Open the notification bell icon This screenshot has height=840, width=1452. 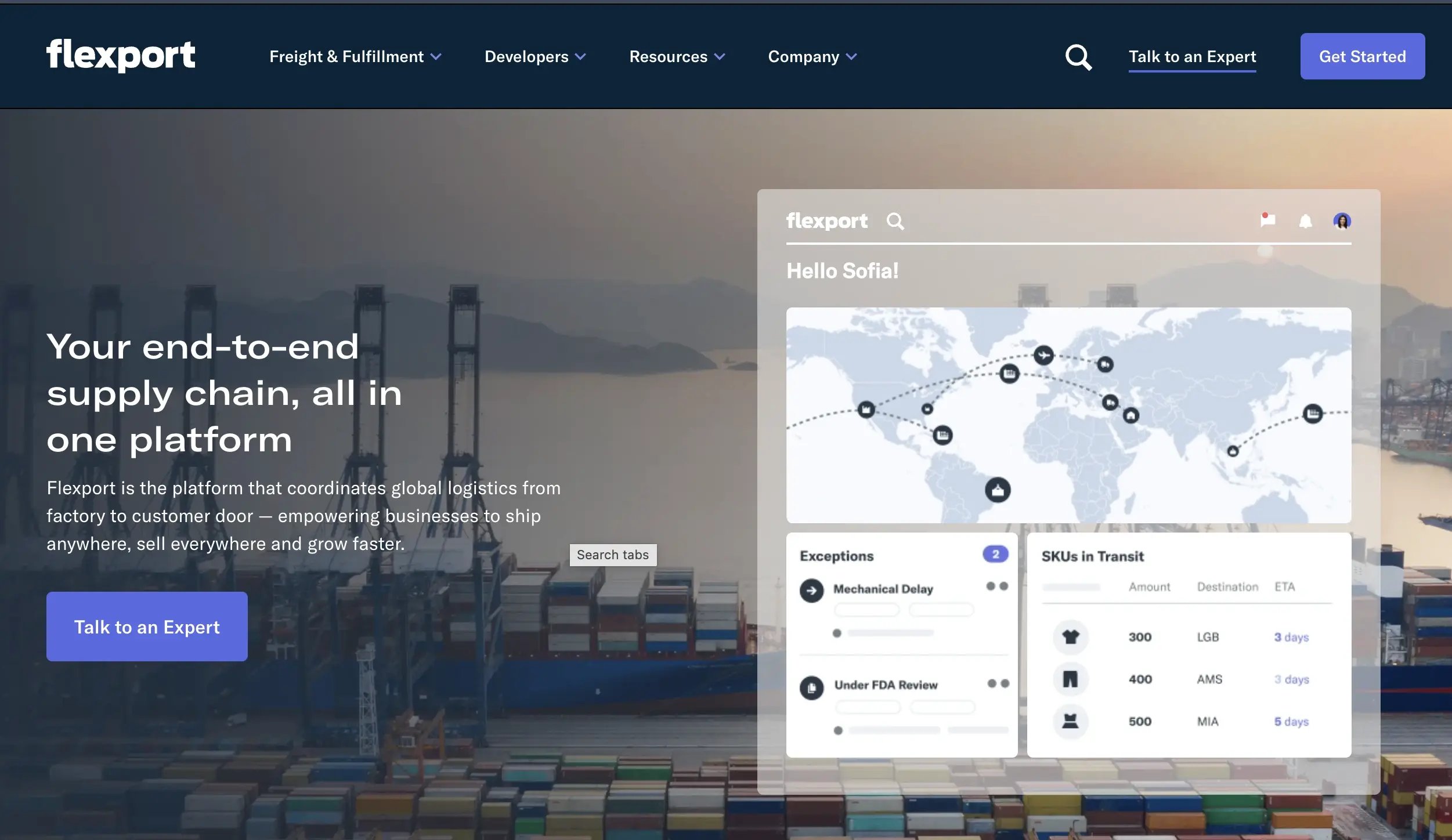point(1305,221)
